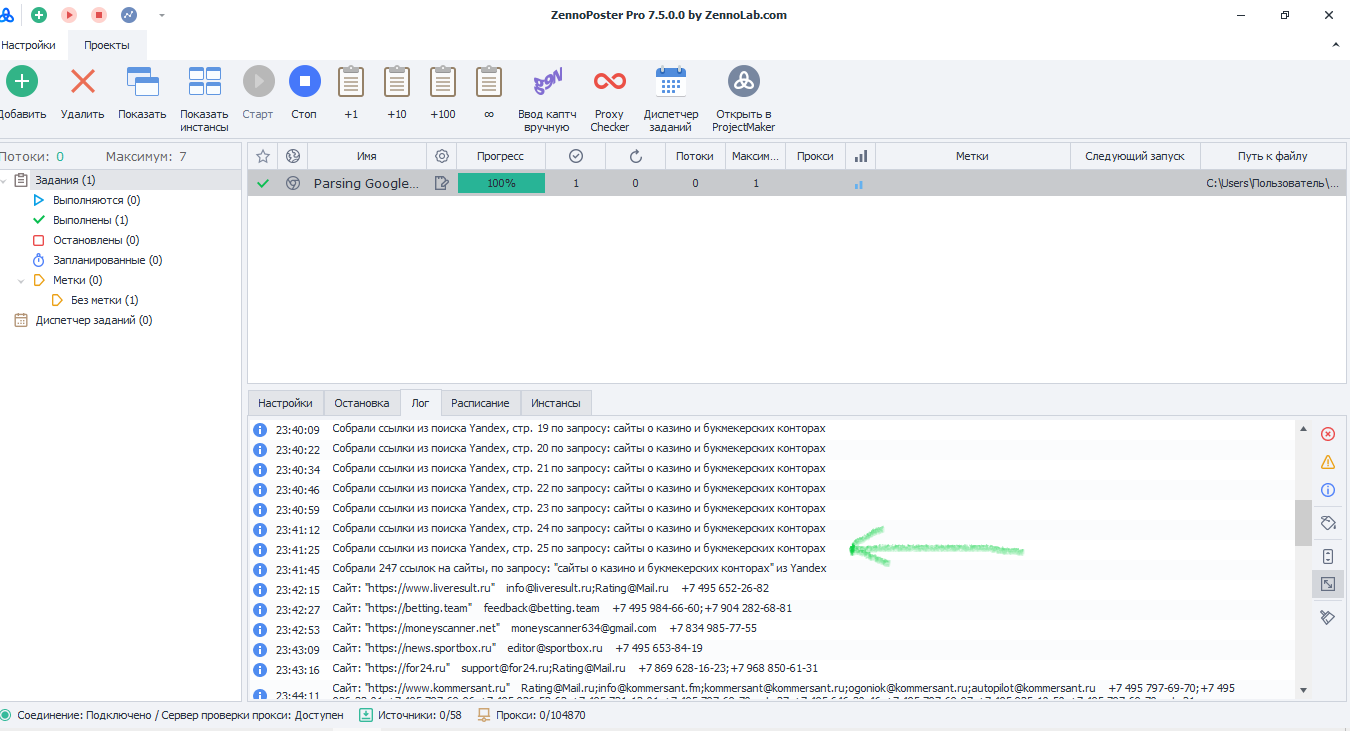The height and width of the screenshot is (731, 1350).
Task: Collapse the Задания tree node
Action: click(x=4, y=180)
